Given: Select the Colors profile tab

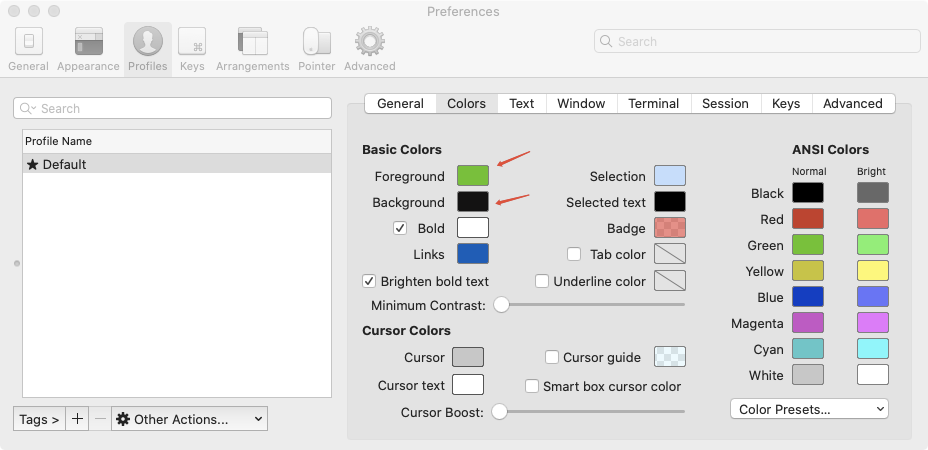Looking at the screenshot, I should click(x=466, y=104).
